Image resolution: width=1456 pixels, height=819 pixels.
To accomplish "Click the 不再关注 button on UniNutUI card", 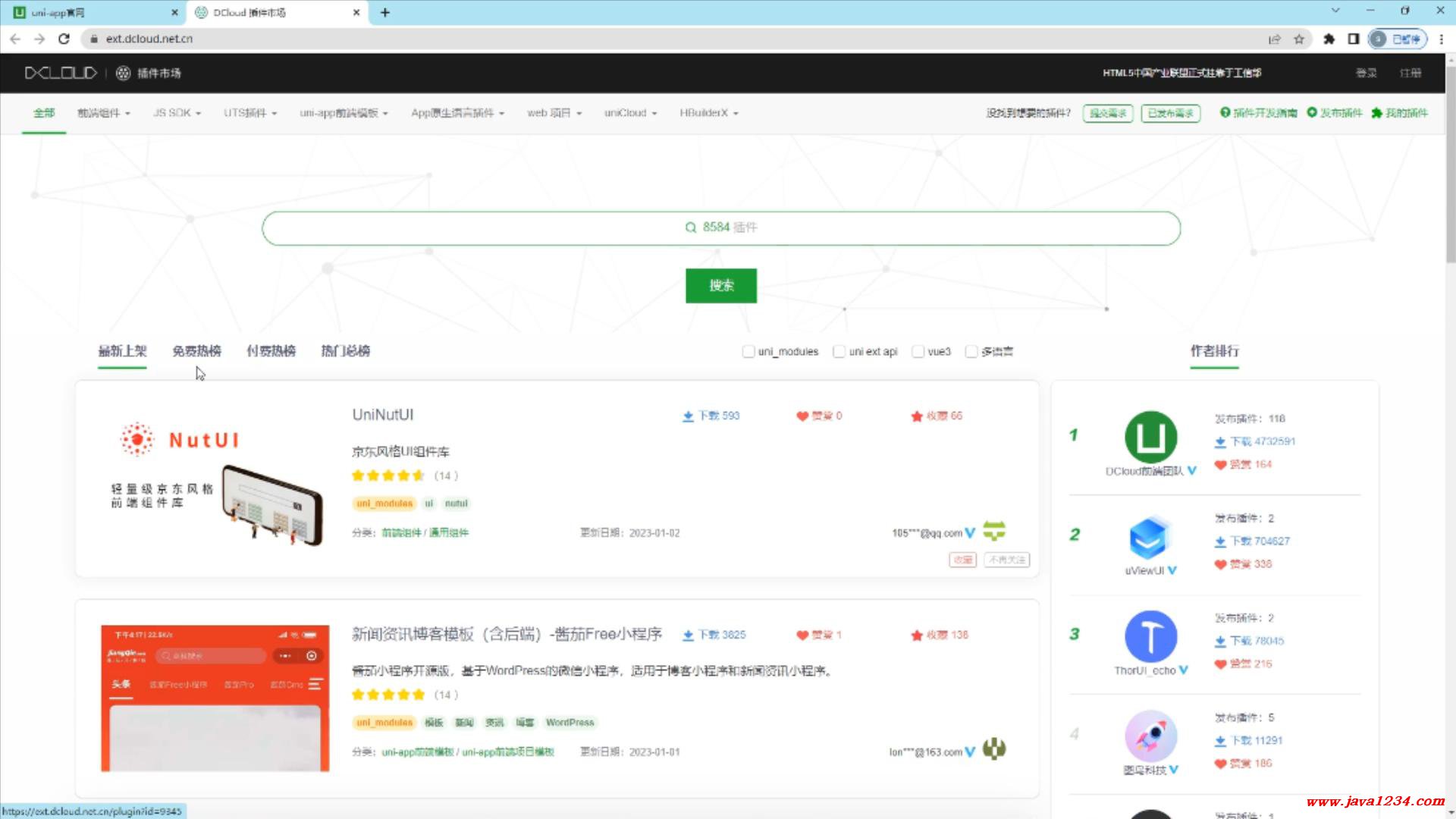I will 1007,560.
